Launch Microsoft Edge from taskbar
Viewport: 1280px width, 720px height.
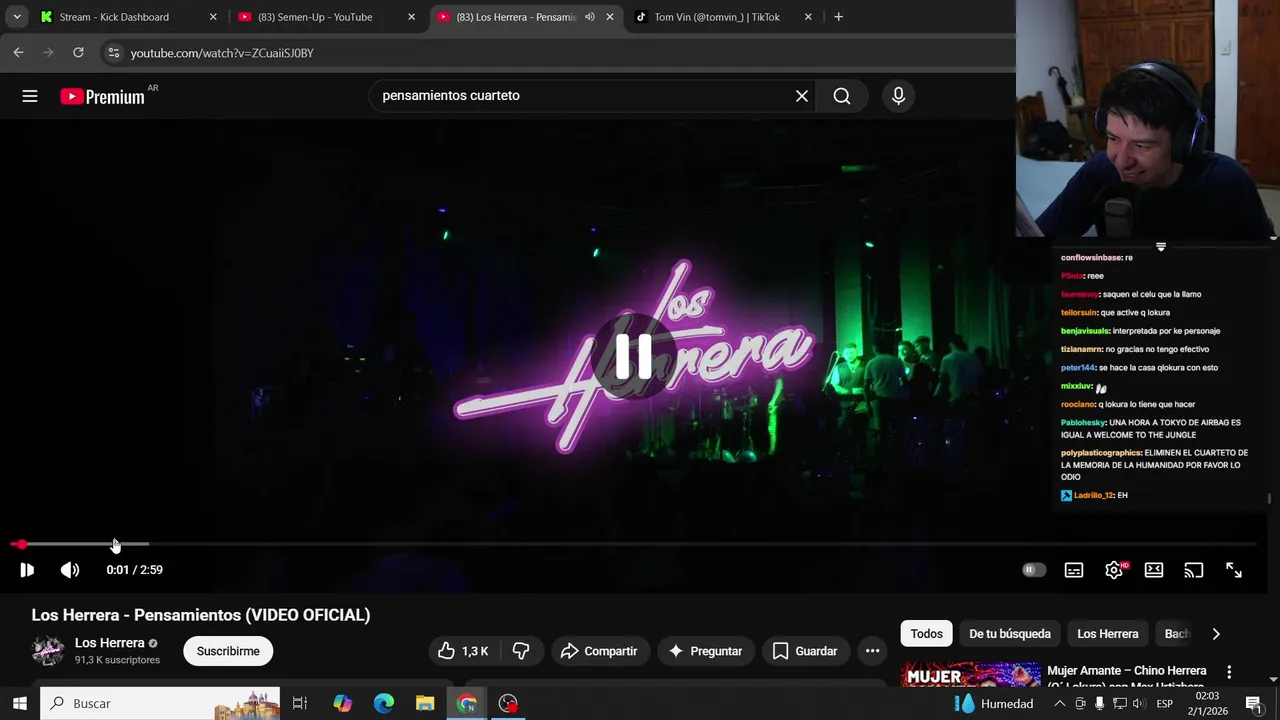point(384,703)
